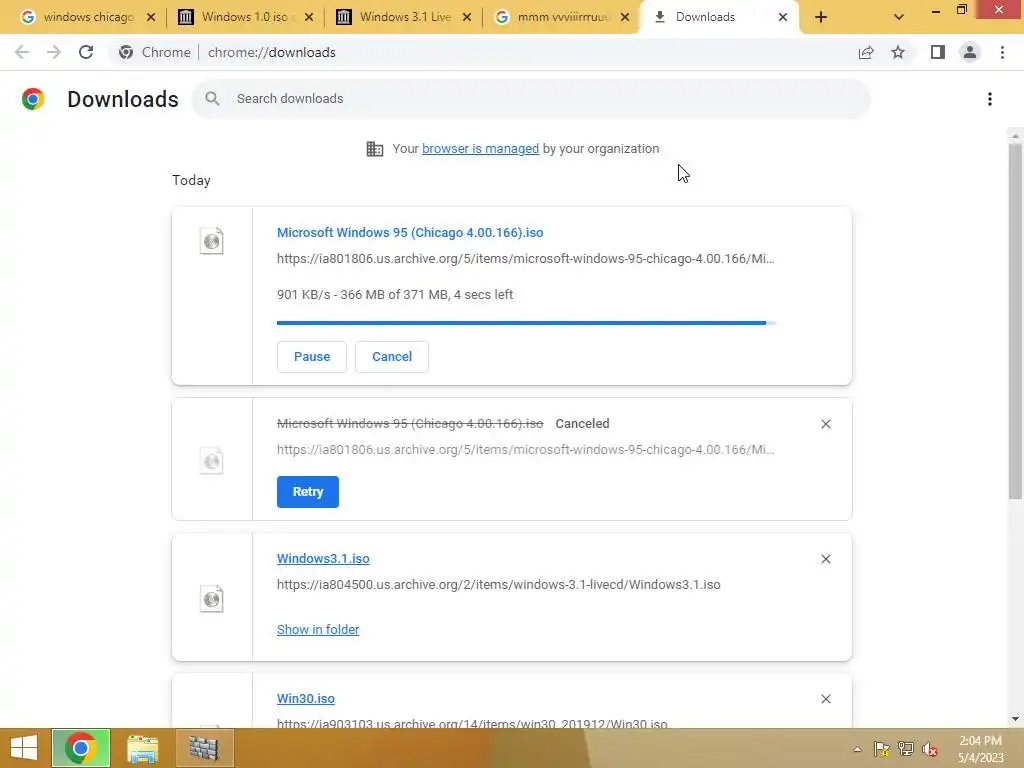The width and height of the screenshot is (1024, 768).
Task: Open a new tab with plus button
Action: [821, 17]
